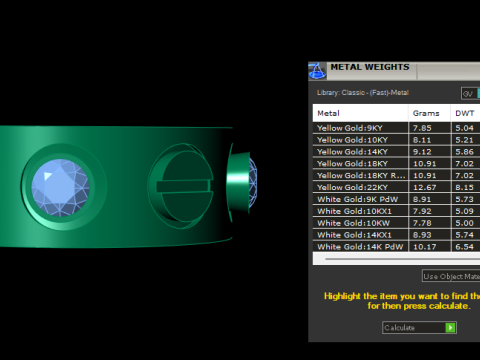Select the Yellow Gold:10KY row
Screen dimensions: 480x360
[396, 140]
